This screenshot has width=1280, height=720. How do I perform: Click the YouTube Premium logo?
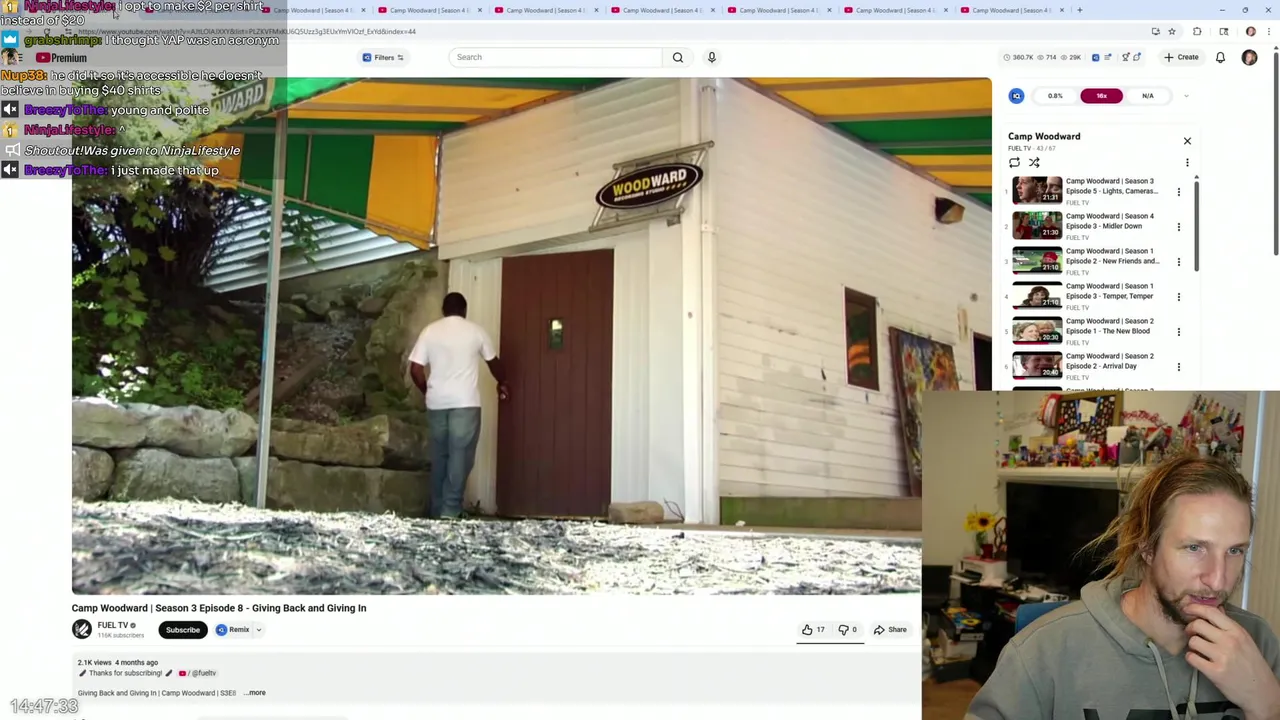61,58
